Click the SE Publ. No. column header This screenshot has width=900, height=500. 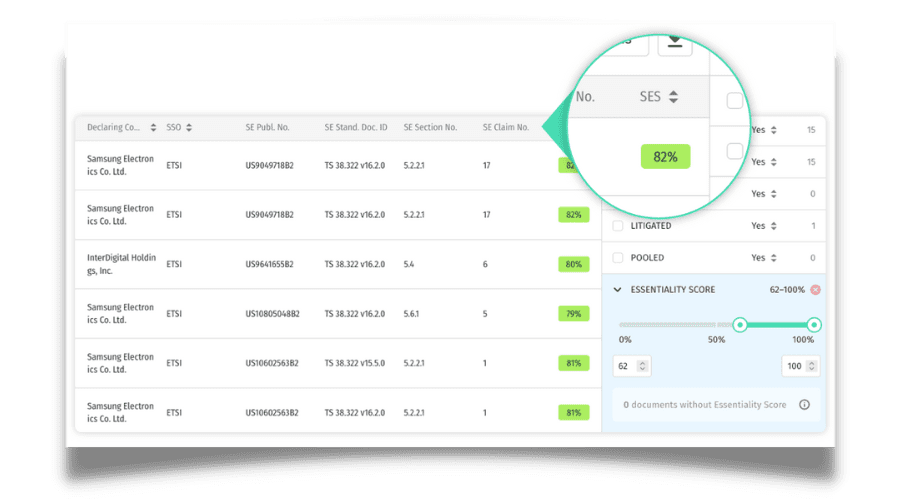[x=267, y=127]
